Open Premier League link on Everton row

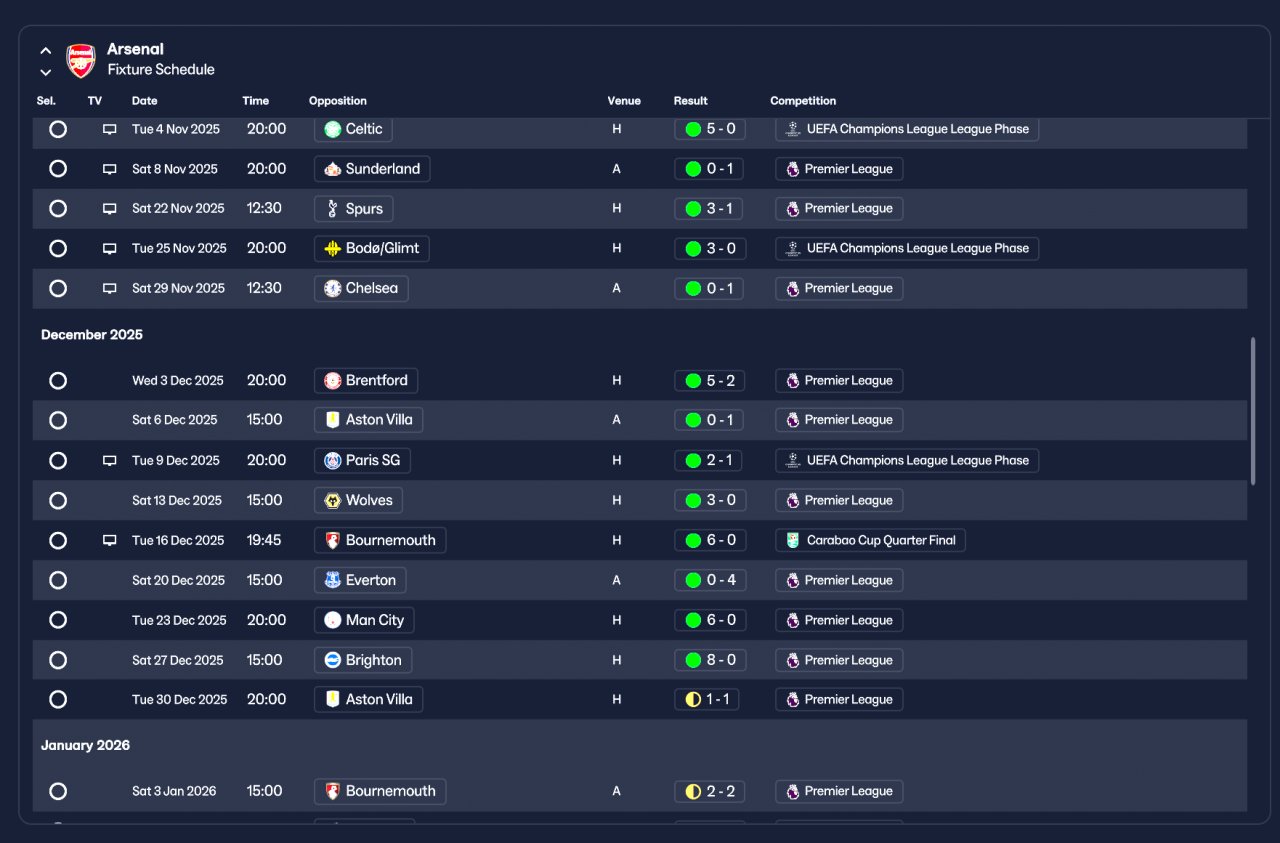pos(839,580)
